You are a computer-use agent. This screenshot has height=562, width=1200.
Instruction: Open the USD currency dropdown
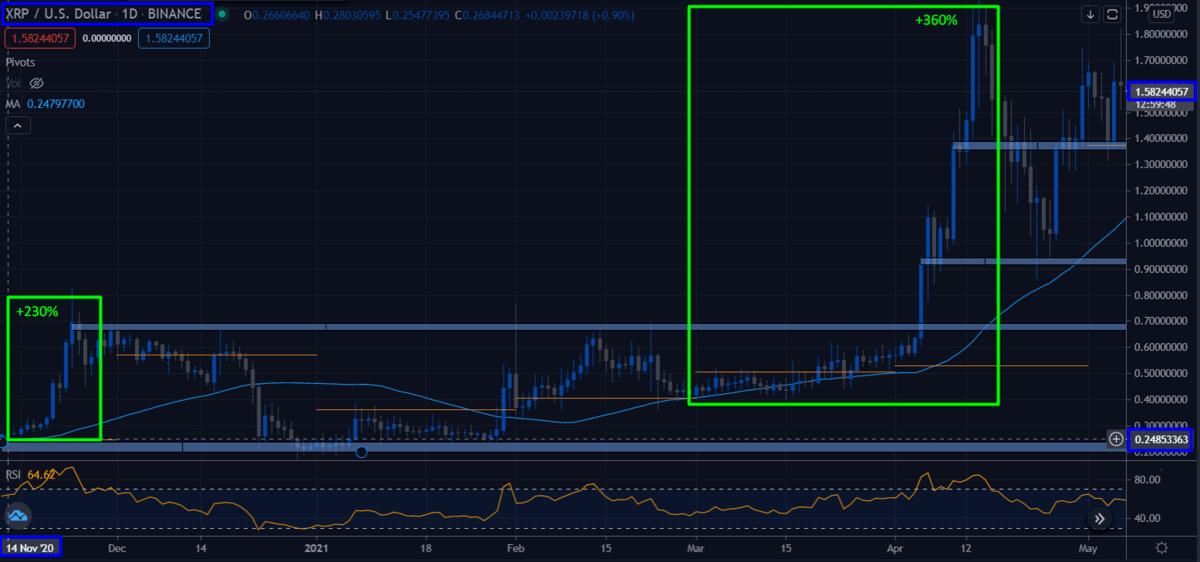tap(1161, 14)
